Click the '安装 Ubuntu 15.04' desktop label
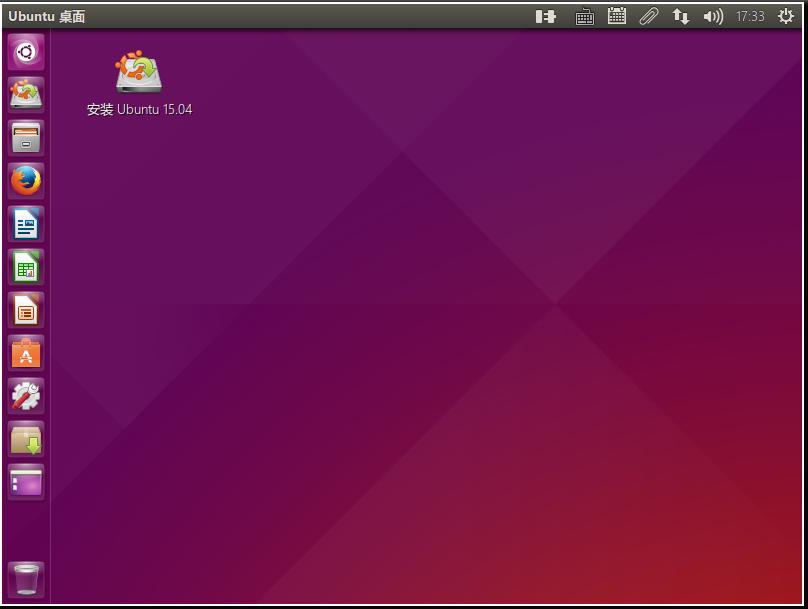The width and height of the screenshot is (808, 609). [x=139, y=109]
